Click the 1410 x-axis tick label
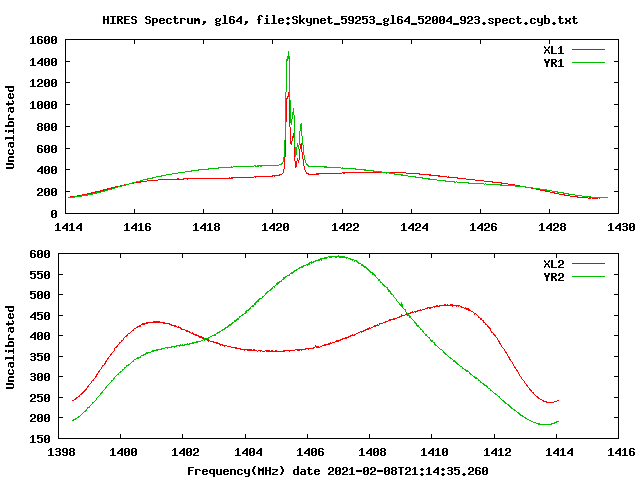Screen dimensions: 640x480 coord(434,452)
